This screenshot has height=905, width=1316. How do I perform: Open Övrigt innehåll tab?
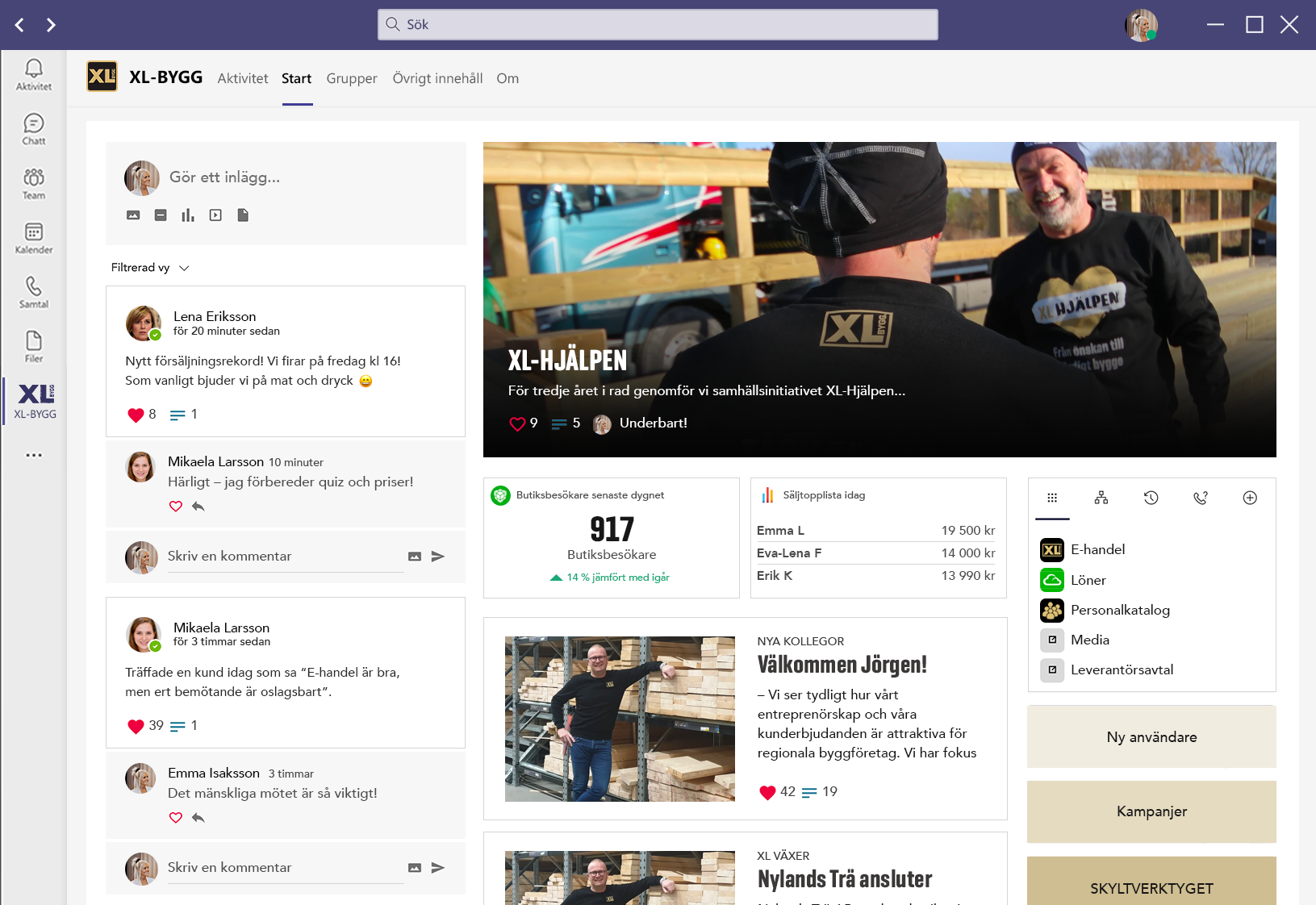pos(437,78)
